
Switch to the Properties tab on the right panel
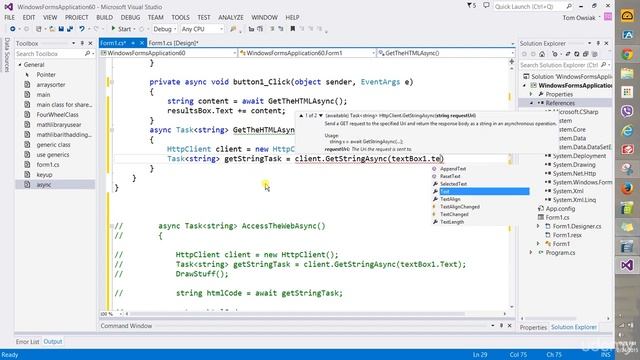(x=533, y=327)
